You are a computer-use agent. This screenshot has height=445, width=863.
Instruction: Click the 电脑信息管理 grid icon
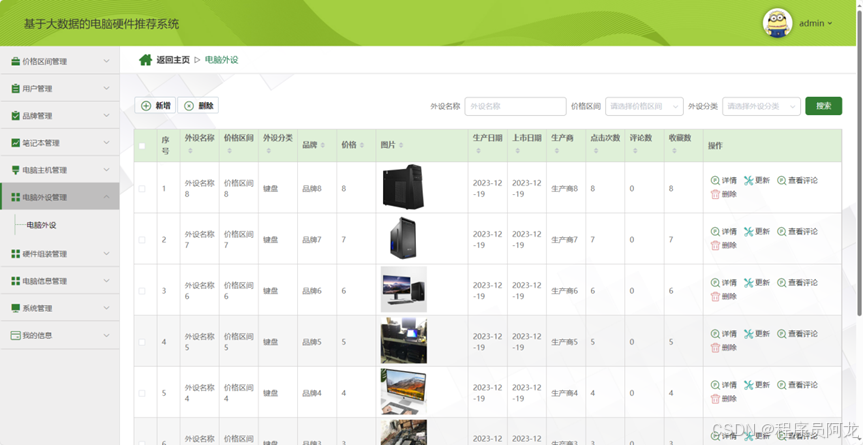click(15, 281)
